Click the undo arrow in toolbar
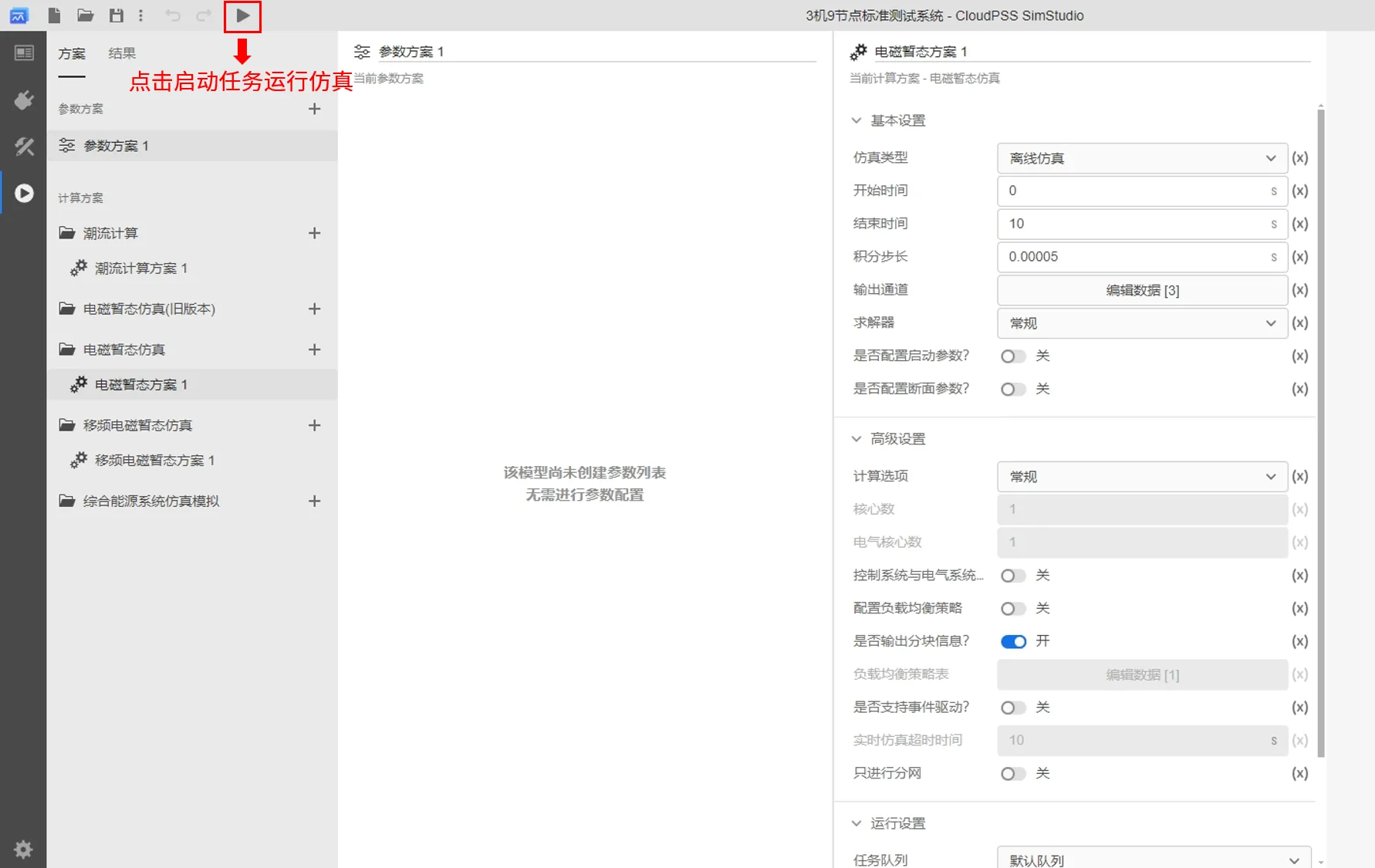This screenshot has height=868, width=1375. tap(173, 15)
